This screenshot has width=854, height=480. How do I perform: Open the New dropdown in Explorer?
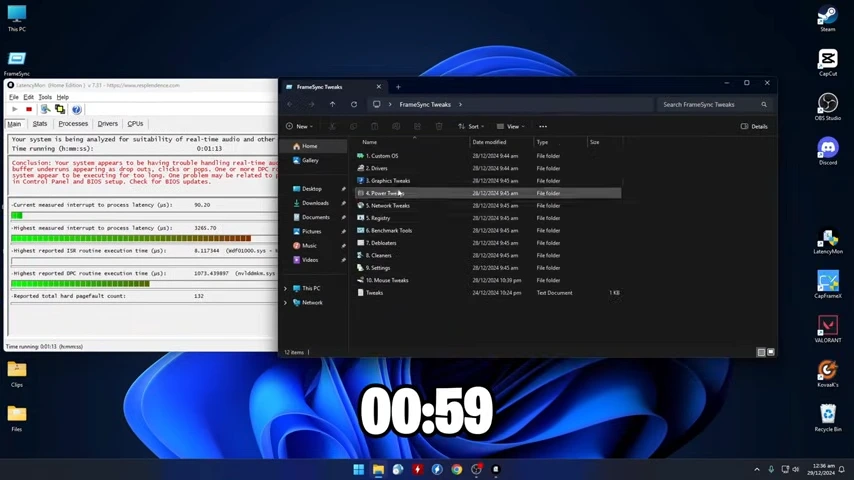(x=300, y=126)
